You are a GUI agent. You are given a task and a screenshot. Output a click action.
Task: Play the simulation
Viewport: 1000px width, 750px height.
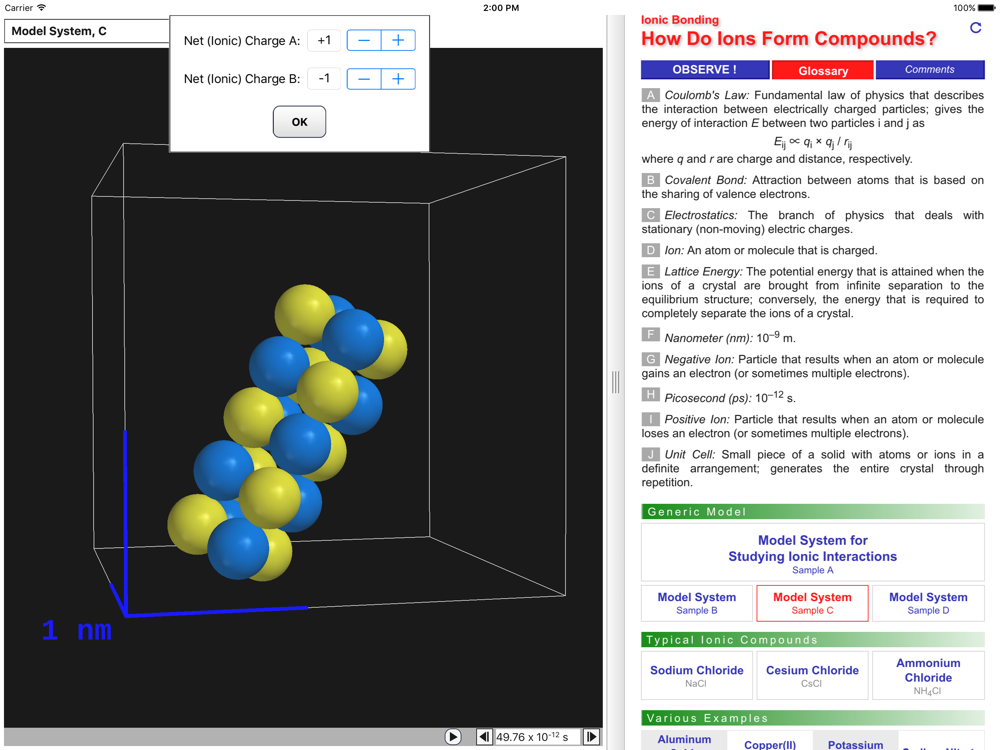coord(453,737)
